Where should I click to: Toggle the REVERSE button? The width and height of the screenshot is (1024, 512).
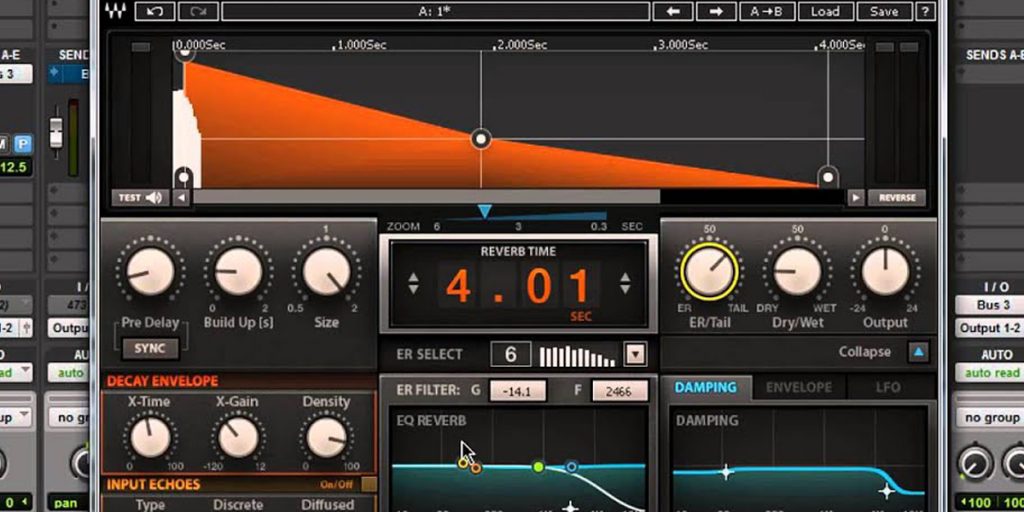[897, 198]
